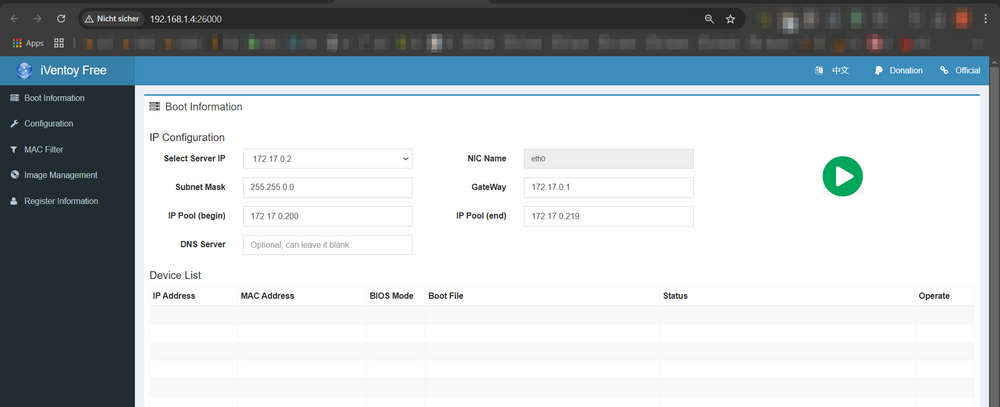Open browser zoom magnifier icon
This screenshot has width=1000, height=407.
(x=709, y=19)
